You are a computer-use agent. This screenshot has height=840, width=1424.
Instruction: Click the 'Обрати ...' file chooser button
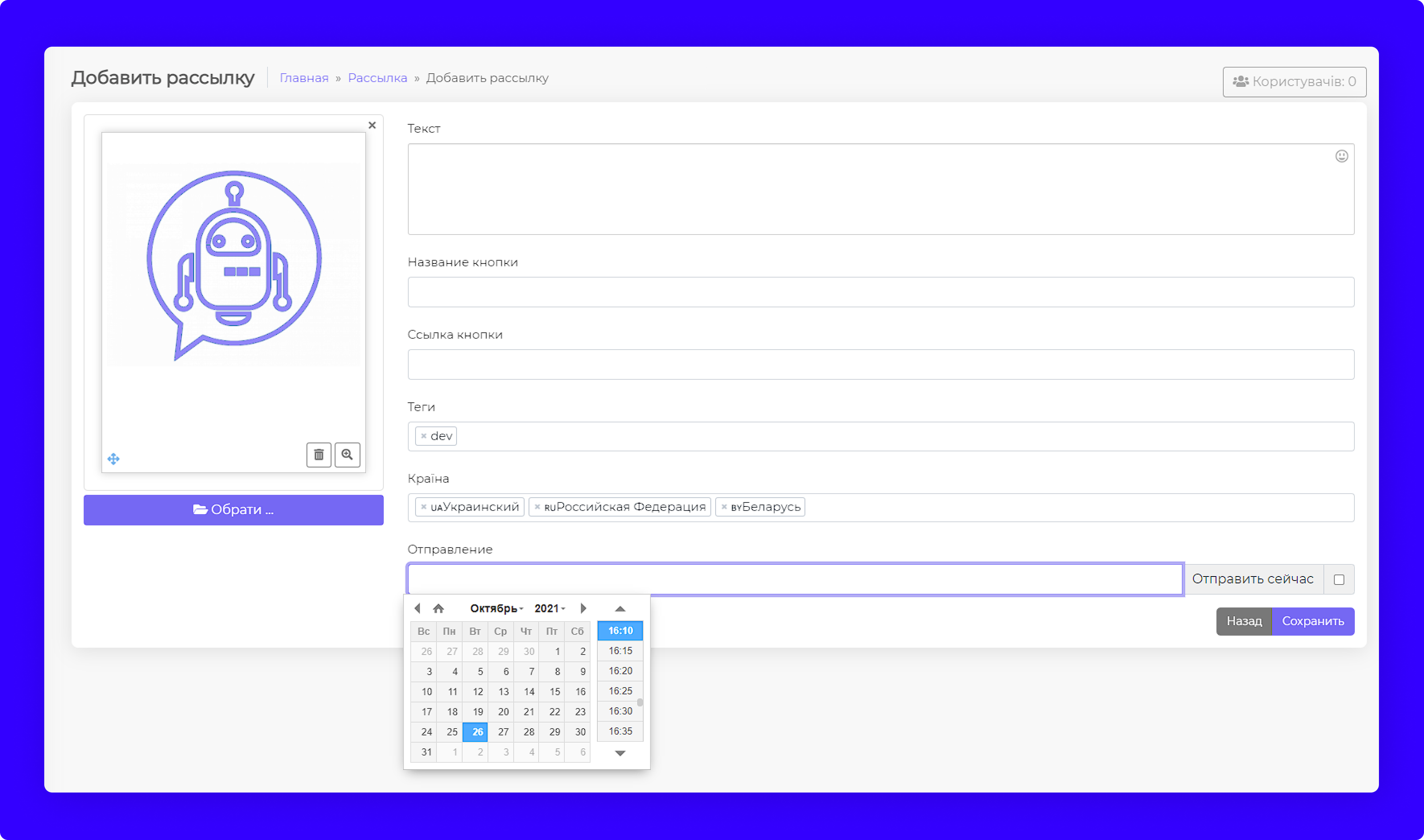(x=233, y=509)
